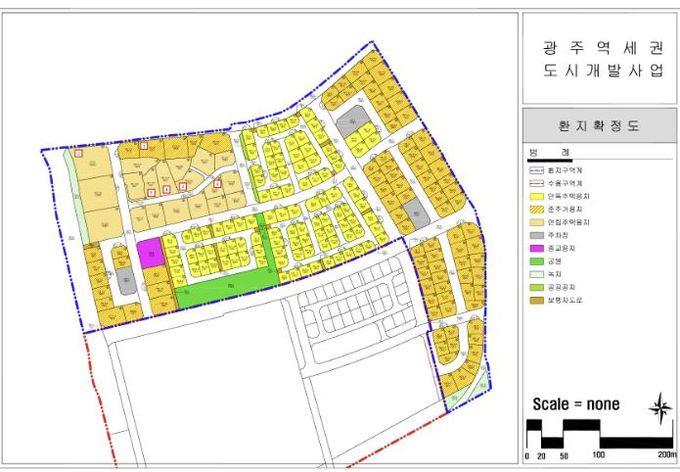Click the north arrow compass rose
This screenshot has width=680, height=472.
pos(659,406)
